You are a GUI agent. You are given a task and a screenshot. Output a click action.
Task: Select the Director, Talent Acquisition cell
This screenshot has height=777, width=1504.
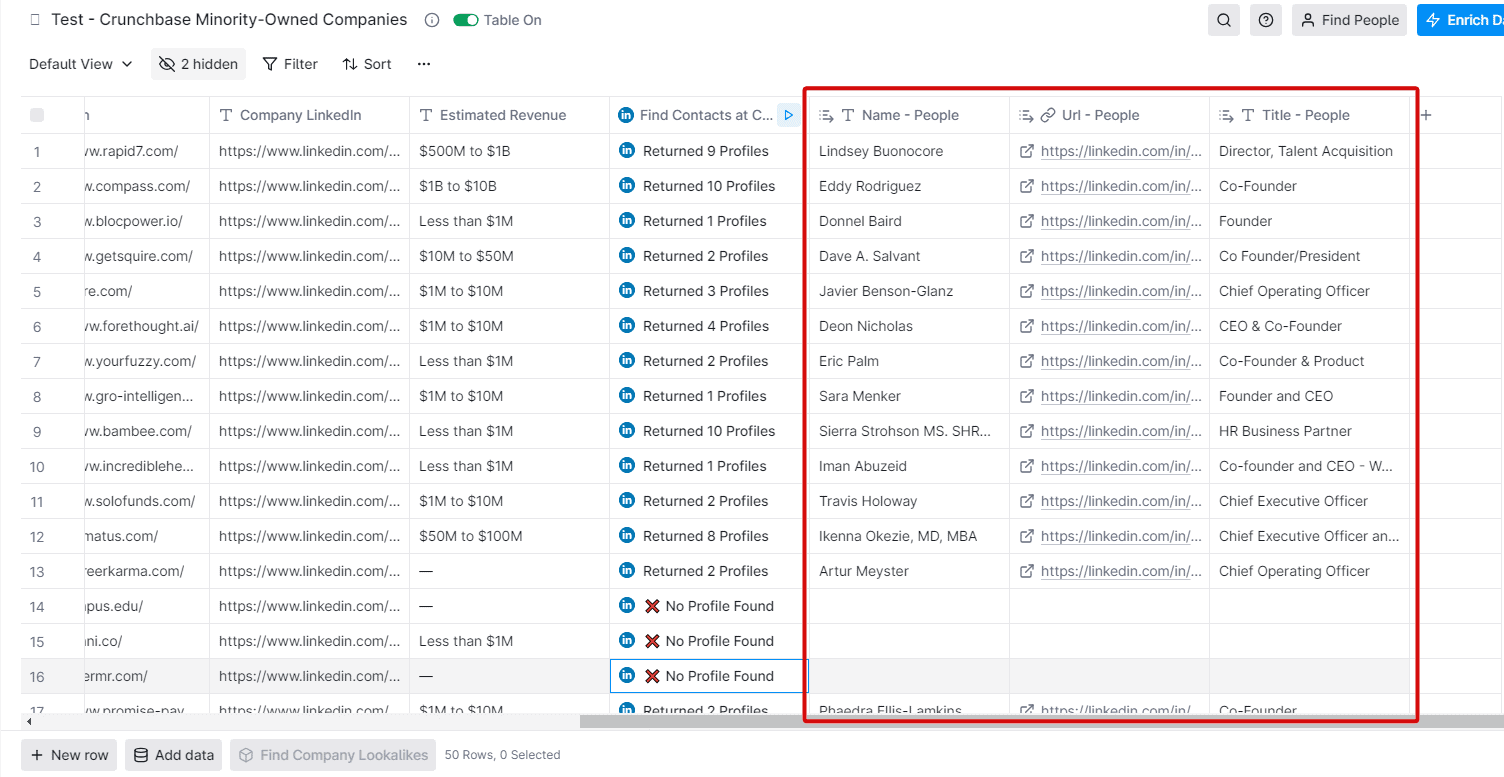tap(1310, 151)
